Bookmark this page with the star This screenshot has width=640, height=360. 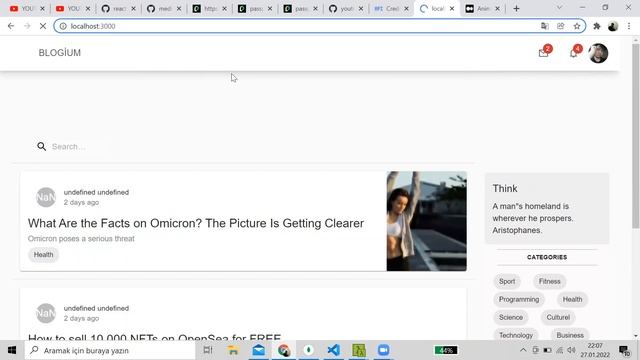tap(577, 26)
